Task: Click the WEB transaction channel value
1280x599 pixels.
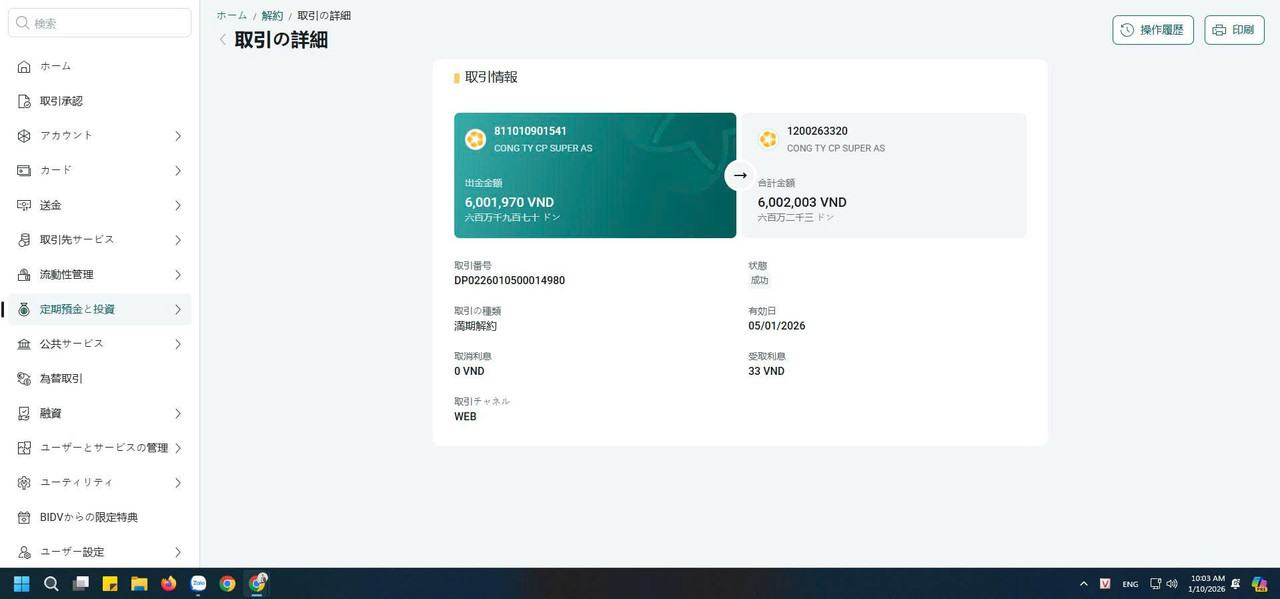Action: coord(465,416)
